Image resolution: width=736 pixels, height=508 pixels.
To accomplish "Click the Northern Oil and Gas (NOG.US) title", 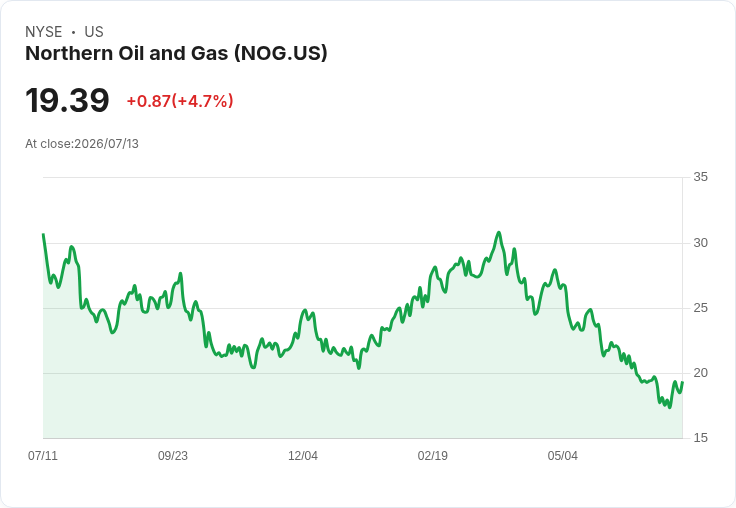I will (176, 53).
